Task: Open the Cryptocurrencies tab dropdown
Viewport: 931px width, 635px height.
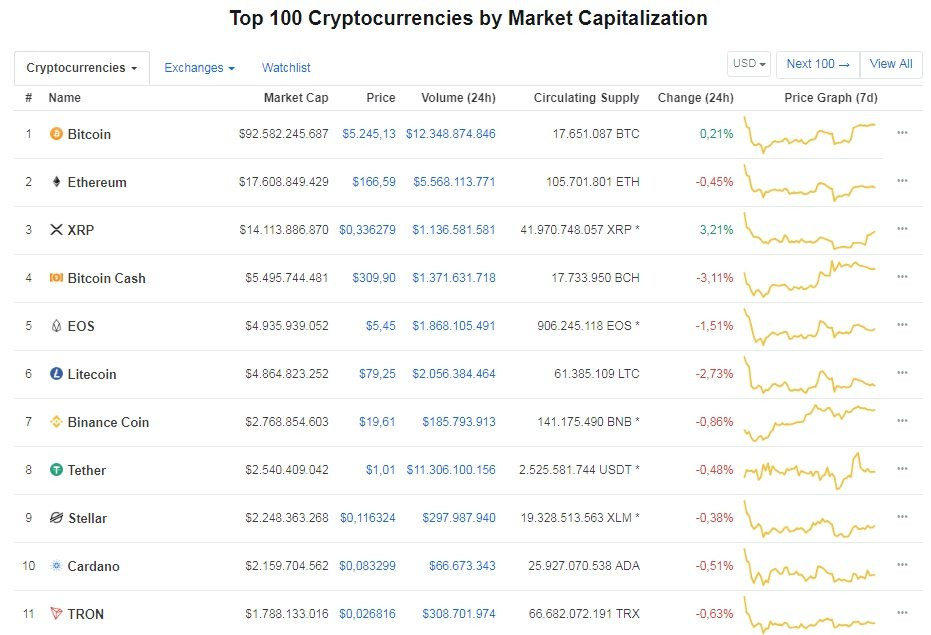Action: coord(82,68)
